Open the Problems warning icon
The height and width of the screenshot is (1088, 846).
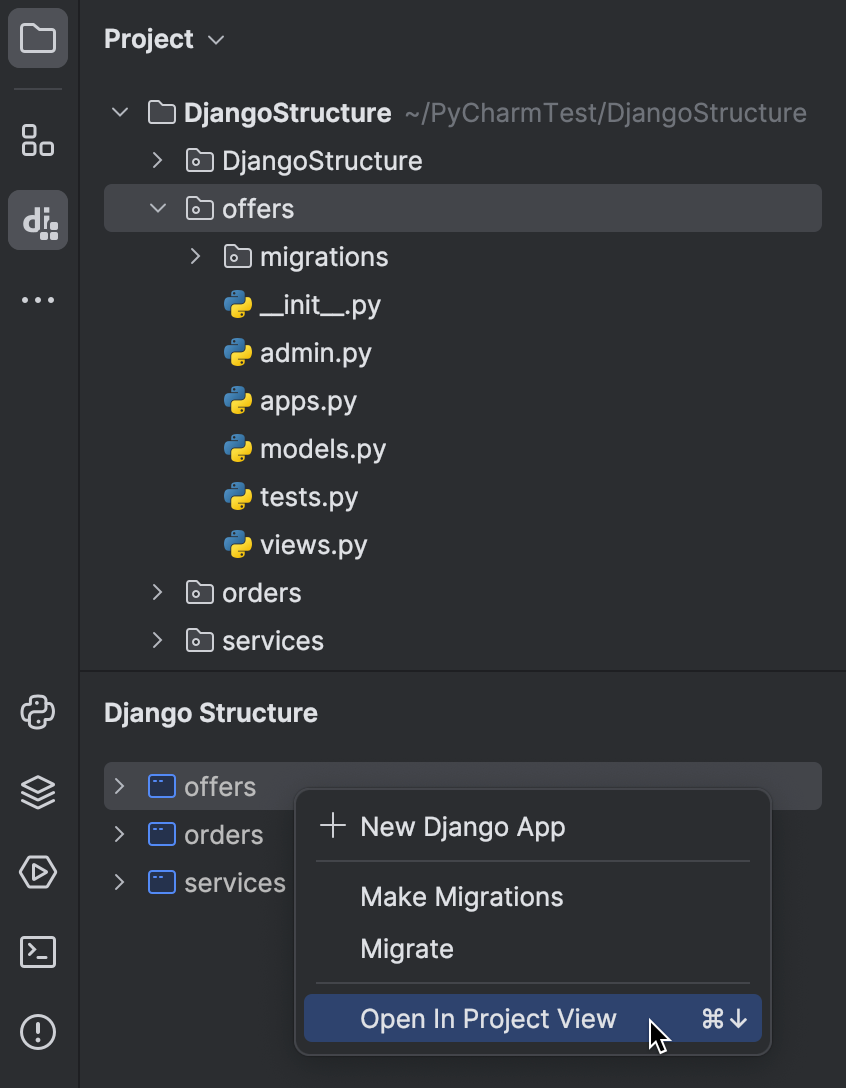pyautogui.click(x=38, y=1031)
